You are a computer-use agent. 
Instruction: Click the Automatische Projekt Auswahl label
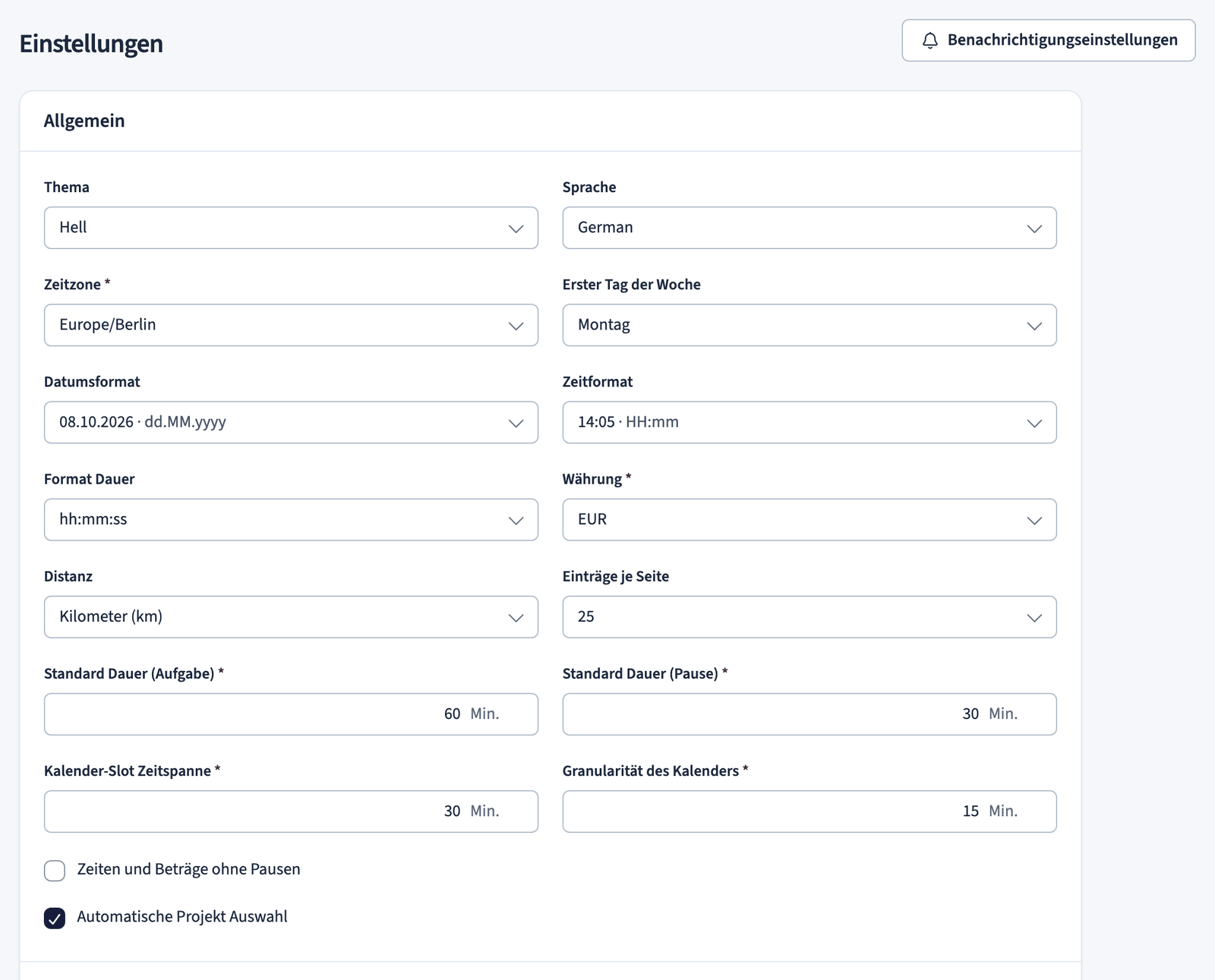point(182,916)
